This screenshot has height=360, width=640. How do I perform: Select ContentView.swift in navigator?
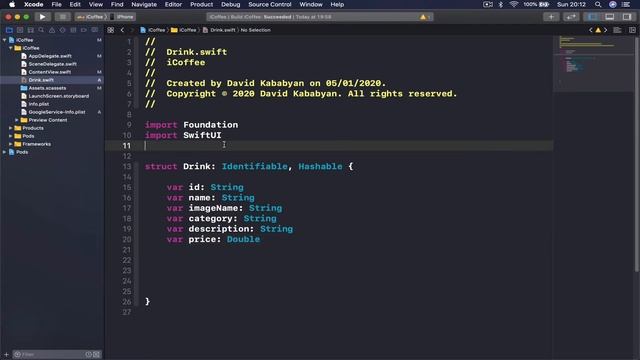[49, 72]
